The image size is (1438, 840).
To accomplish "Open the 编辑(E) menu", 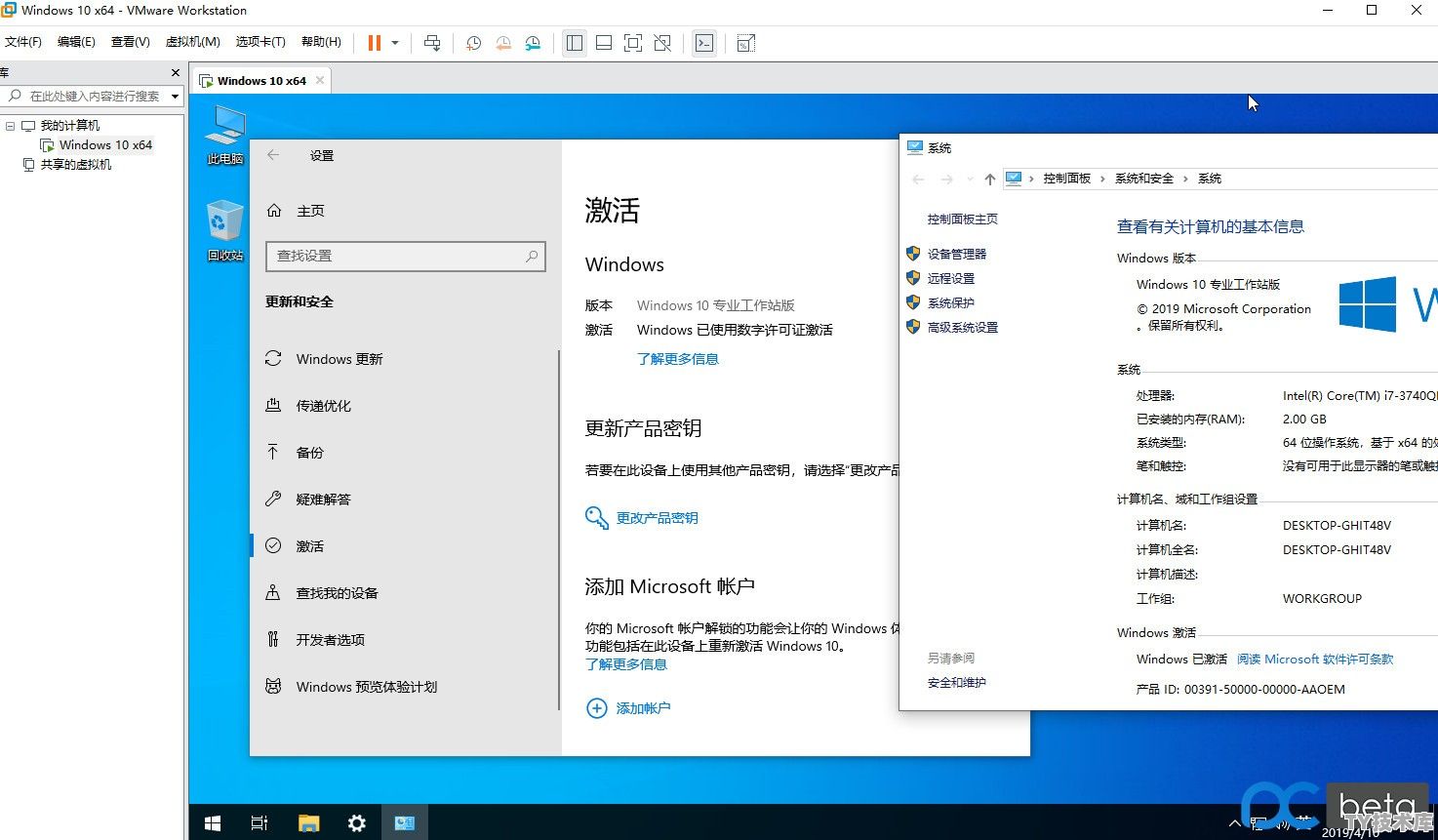I will click(76, 42).
